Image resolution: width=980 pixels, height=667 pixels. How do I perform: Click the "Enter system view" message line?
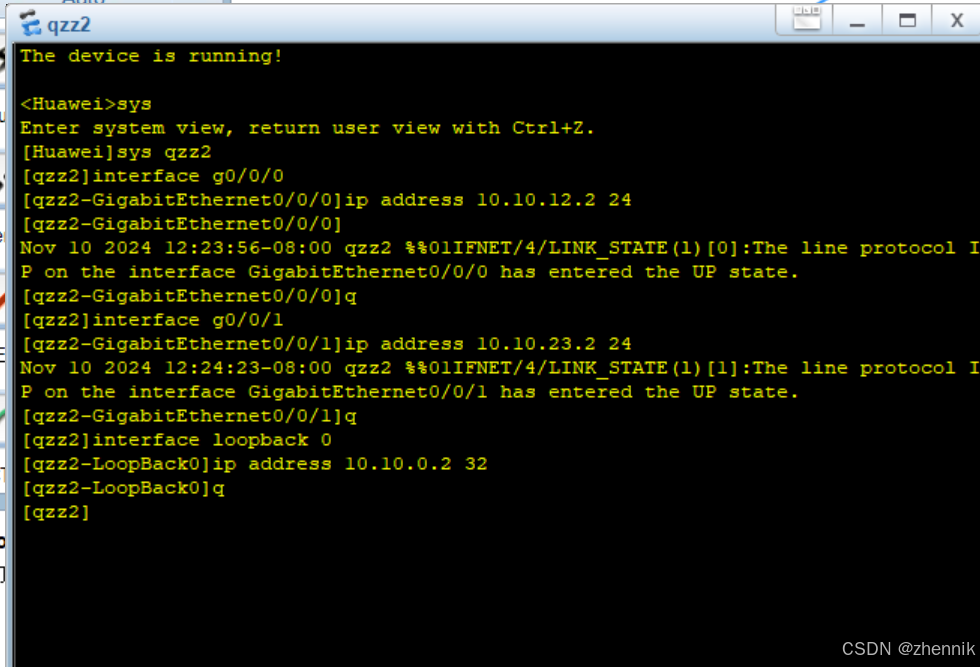[307, 128]
